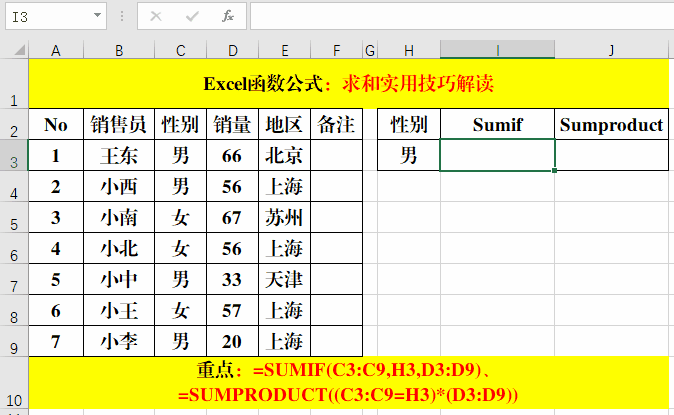Click the '备注' header cell
The image size is (674, 415).
tap(337, 124)
